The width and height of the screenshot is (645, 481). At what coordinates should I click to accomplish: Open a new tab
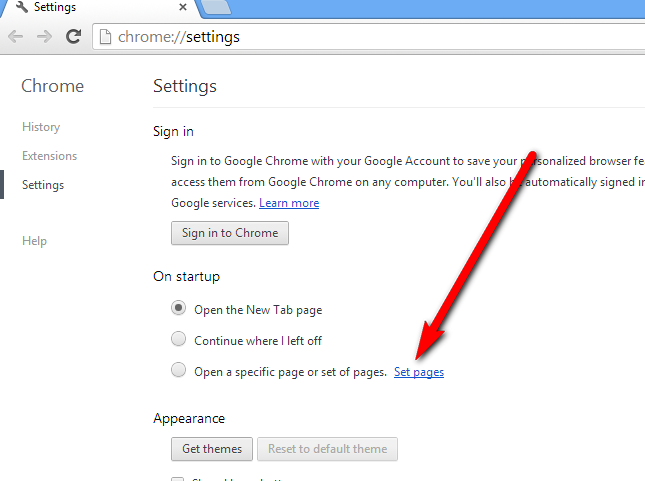[x=217, y=7]
